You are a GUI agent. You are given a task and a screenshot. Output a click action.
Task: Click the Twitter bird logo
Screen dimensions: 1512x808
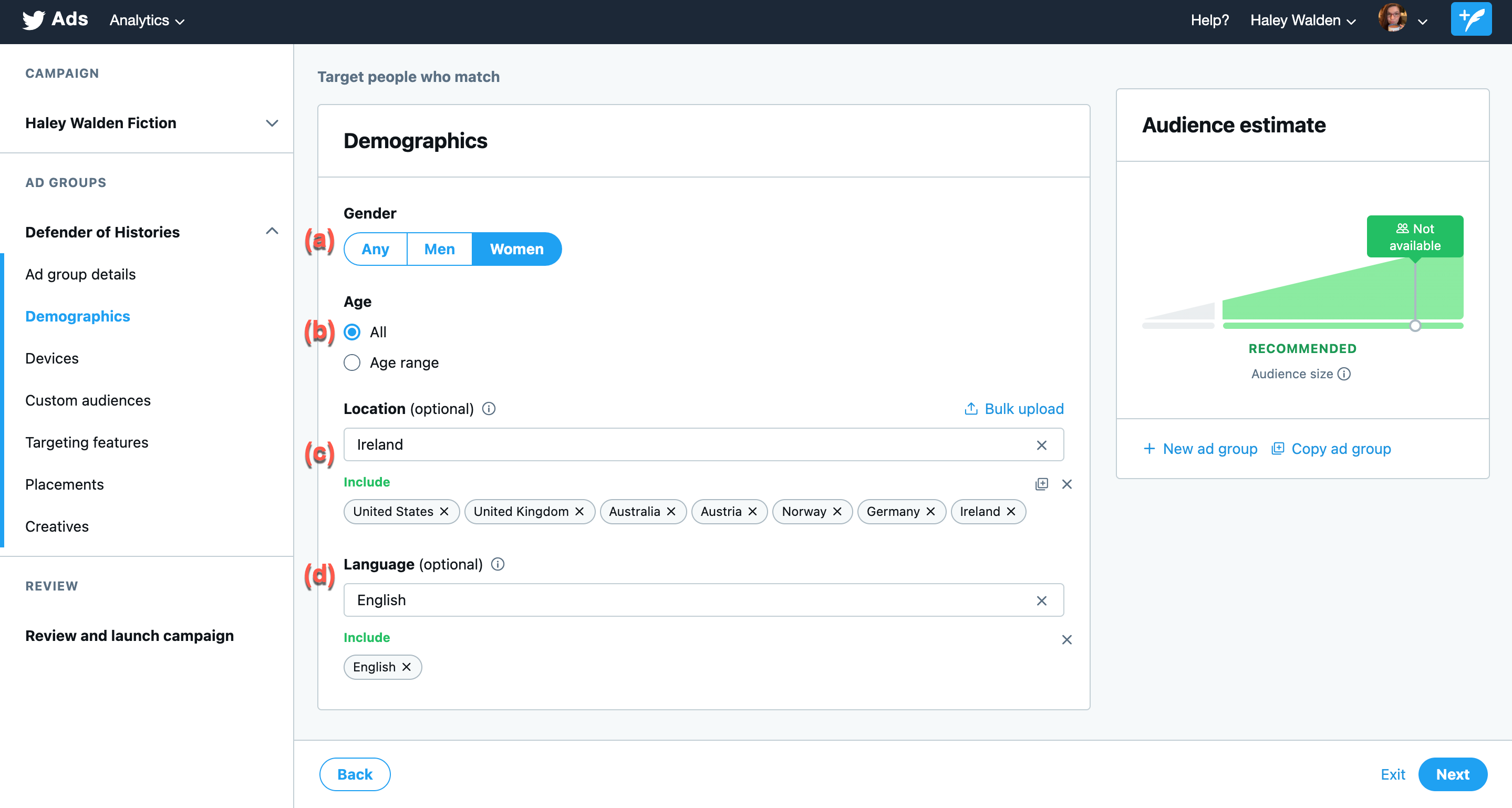click(x=34, y=20)
